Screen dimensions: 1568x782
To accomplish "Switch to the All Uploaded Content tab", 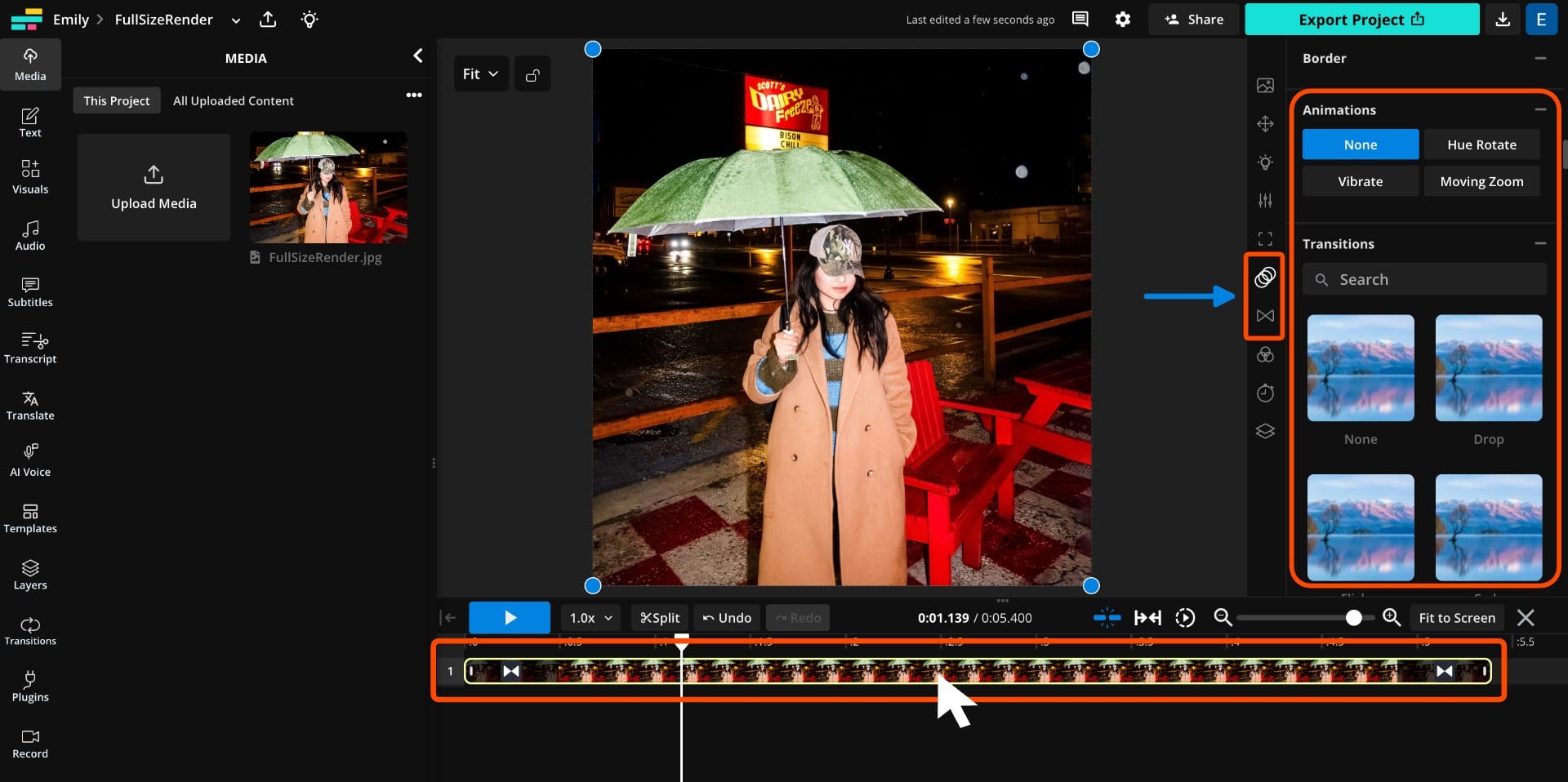I will tap(233, 100).
